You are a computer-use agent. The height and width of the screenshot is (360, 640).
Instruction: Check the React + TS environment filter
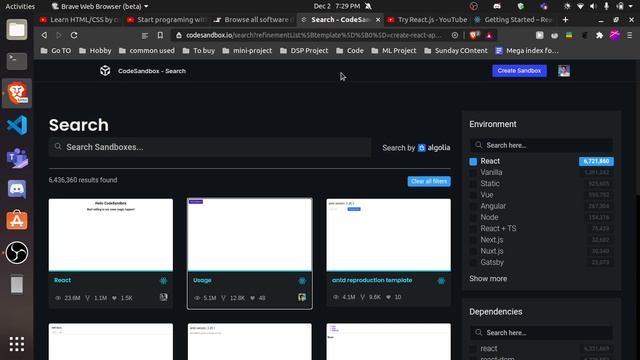coord(473,229)
